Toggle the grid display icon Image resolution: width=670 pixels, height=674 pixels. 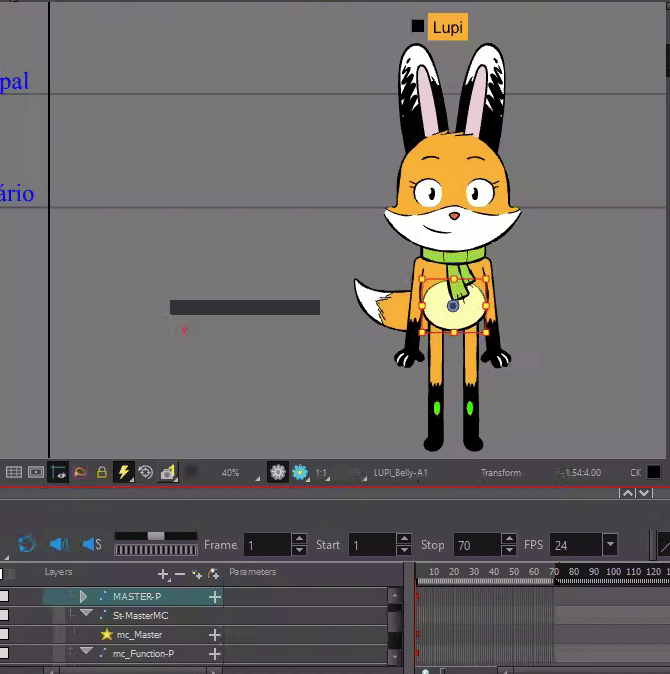click(13, 472)
